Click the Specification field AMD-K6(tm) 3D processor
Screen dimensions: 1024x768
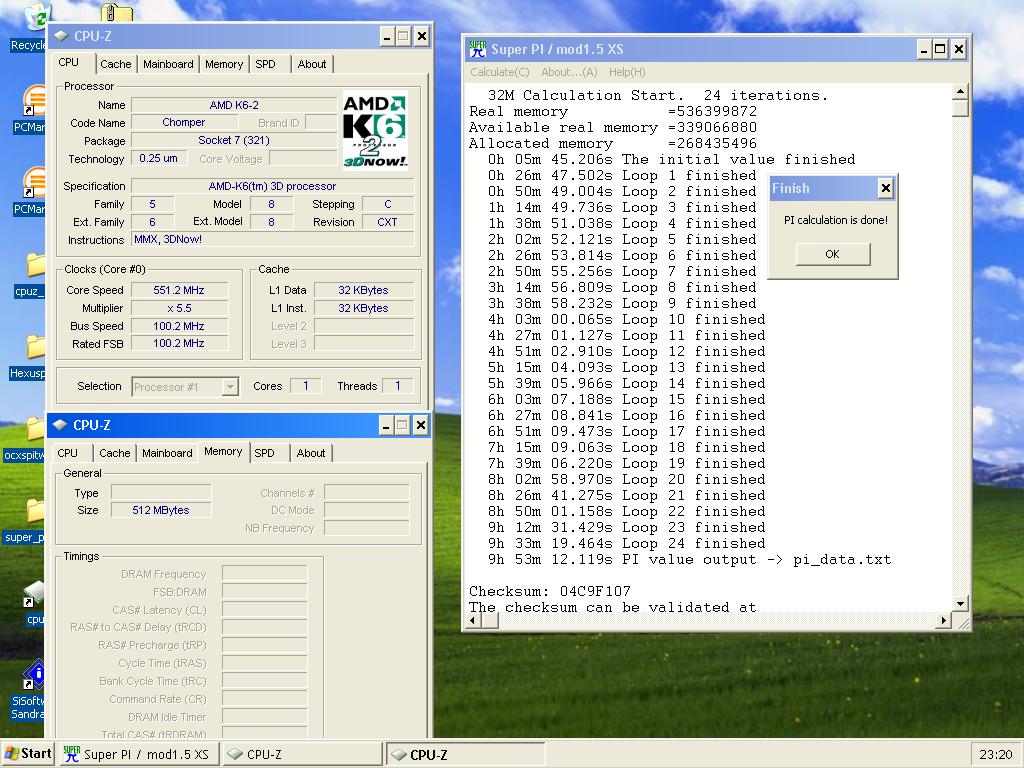272,186
